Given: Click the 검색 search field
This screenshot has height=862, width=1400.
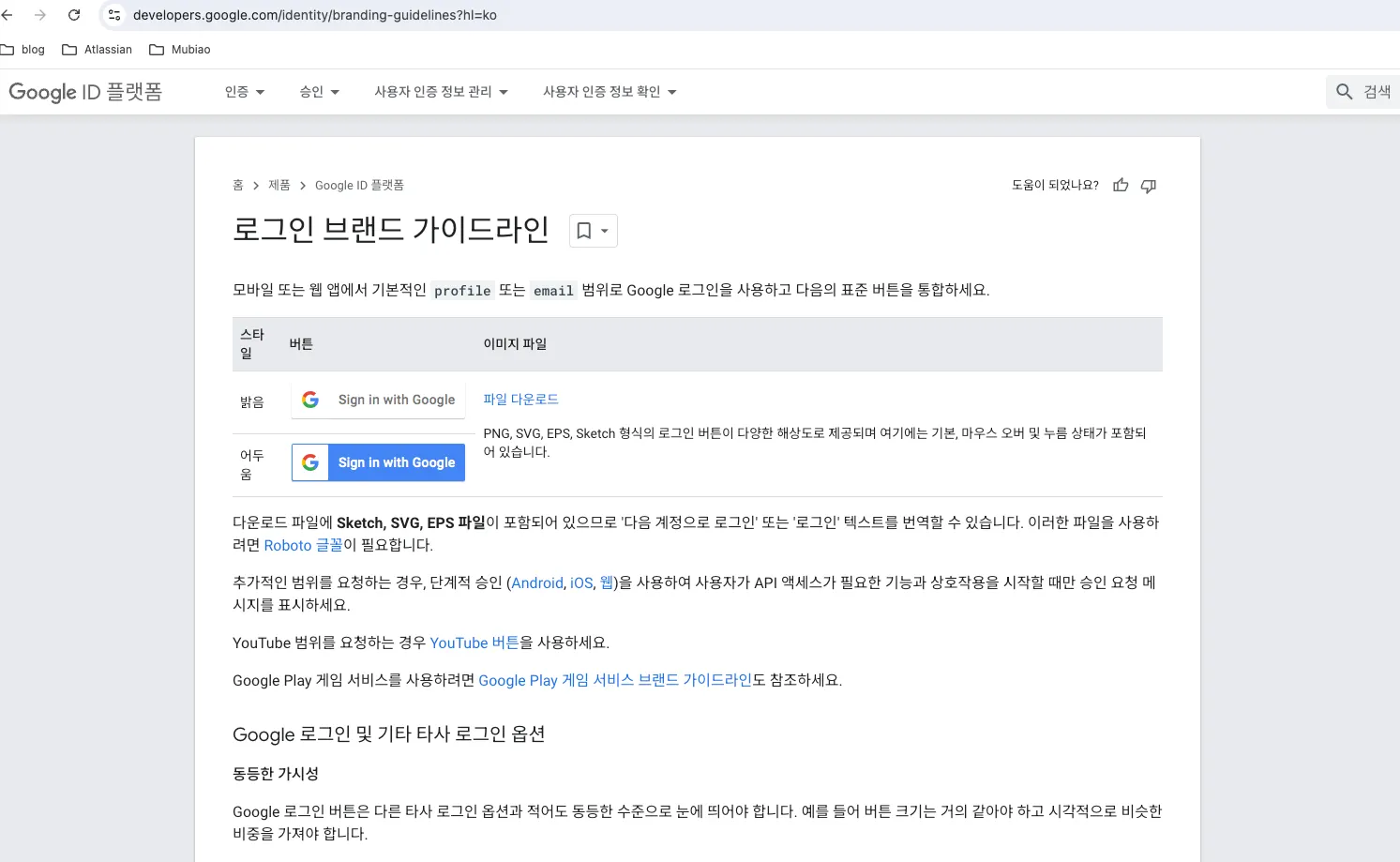Looking at the screenshot, I should pos(1363,92).
